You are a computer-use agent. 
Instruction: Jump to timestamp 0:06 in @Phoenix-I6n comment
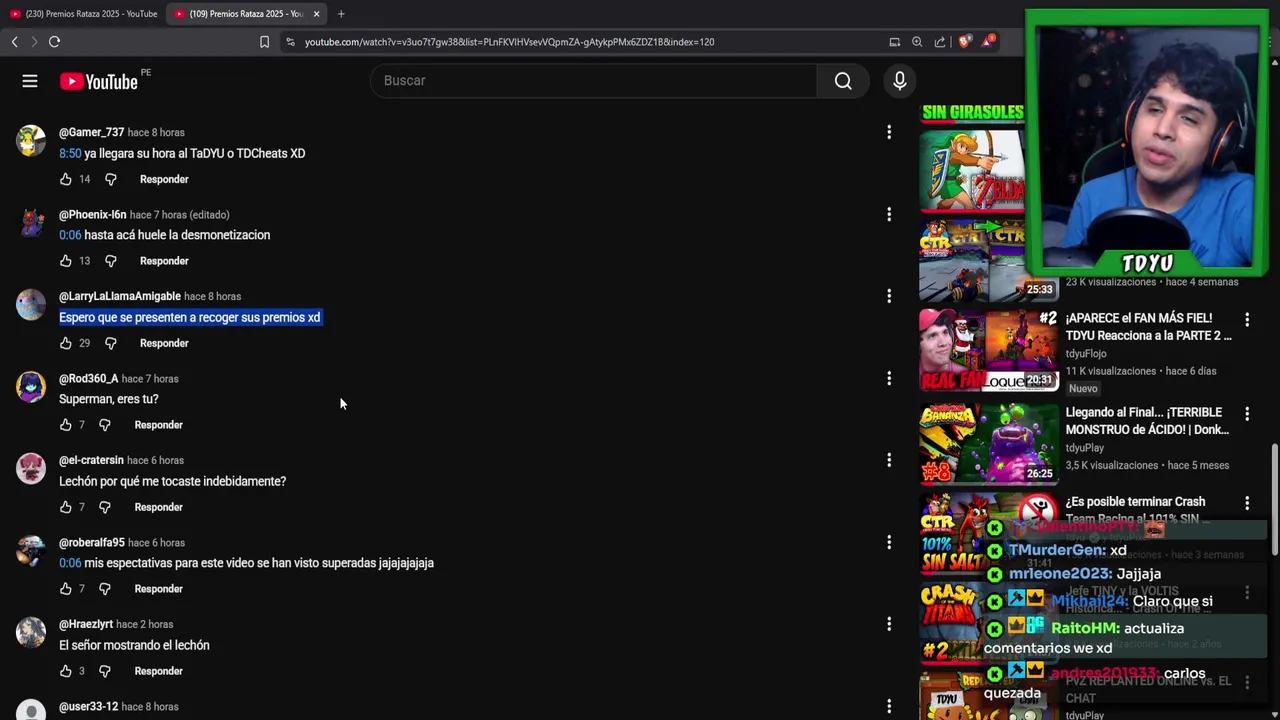coord(70,235)
